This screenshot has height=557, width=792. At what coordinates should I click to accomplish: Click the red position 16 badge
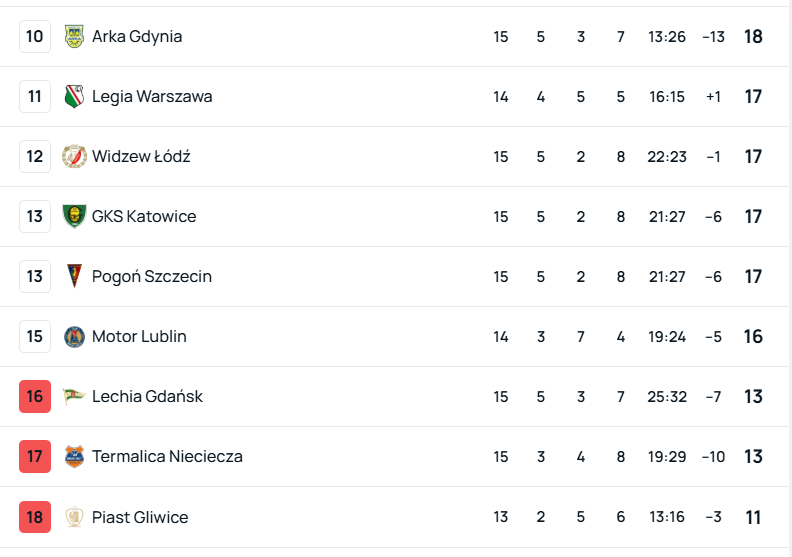[x=35, y=397]
